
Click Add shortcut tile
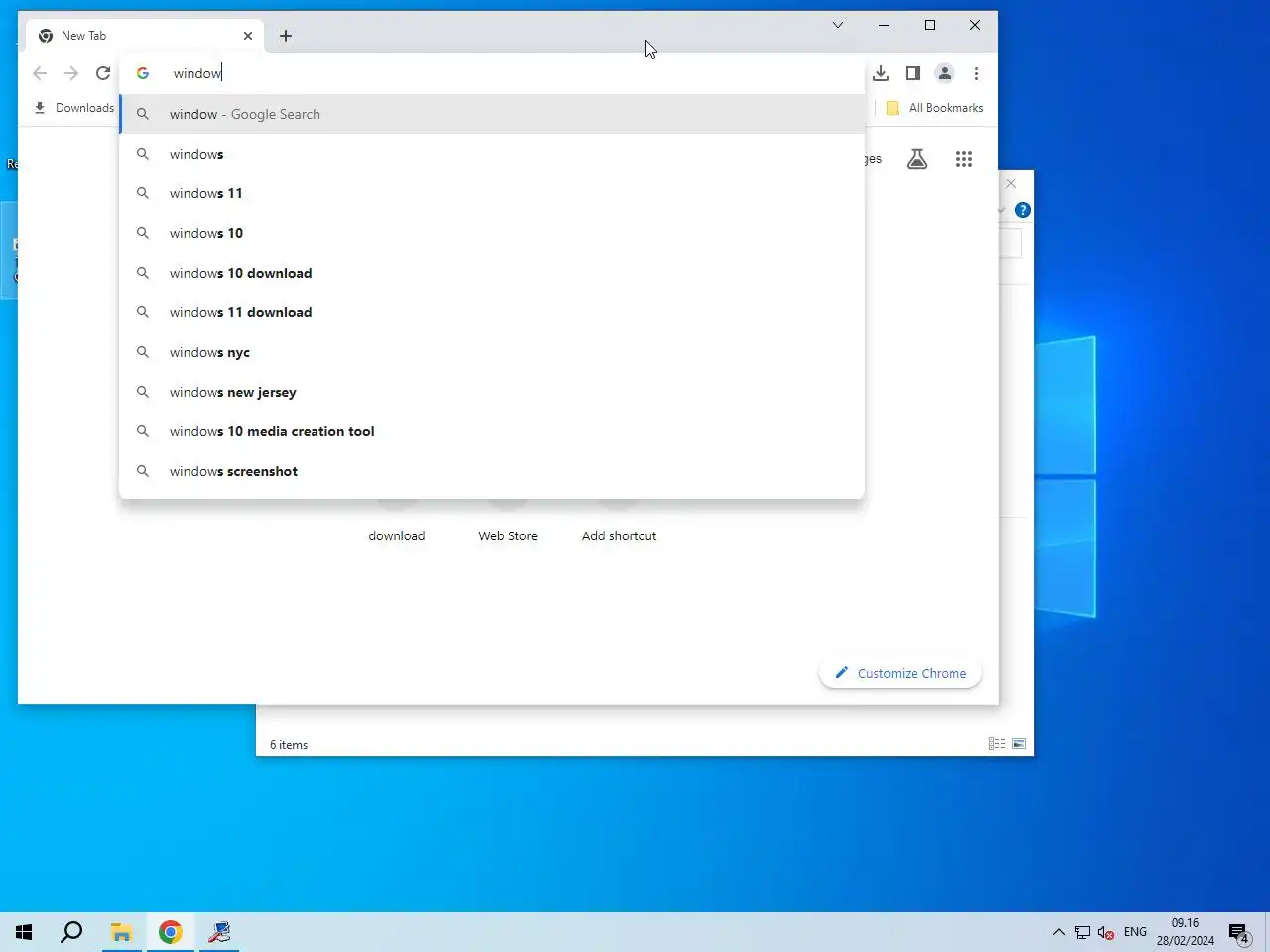pos(619,535)
